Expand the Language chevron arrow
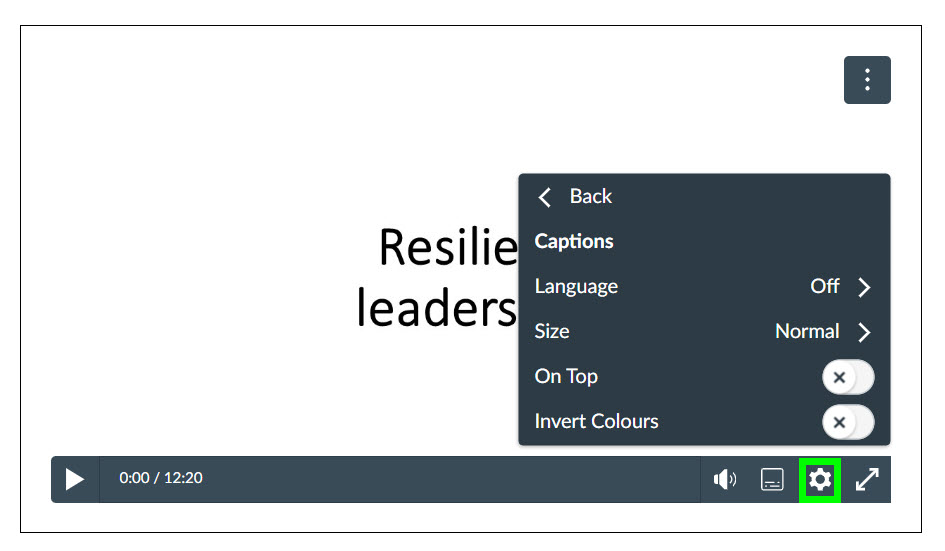The height and width of the screenshot is (551, 945). click(865, 288)
